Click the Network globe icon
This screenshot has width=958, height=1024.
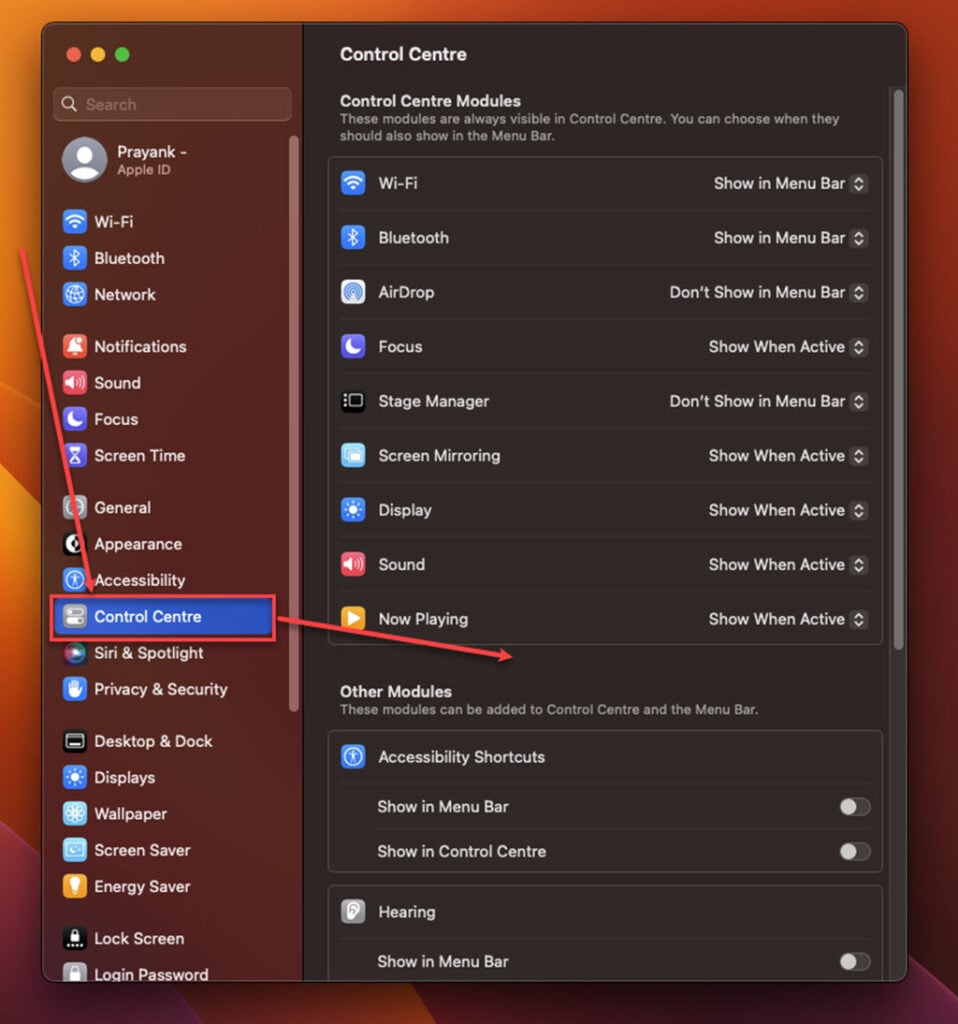(x=74, y=295)
